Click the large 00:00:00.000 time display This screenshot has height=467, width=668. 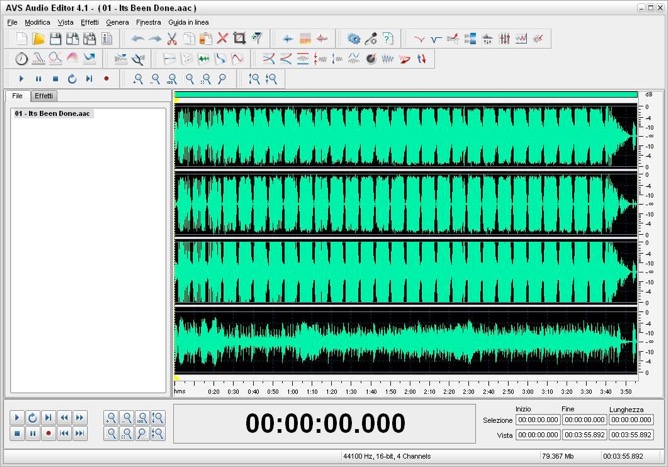[x=325, y=423]
